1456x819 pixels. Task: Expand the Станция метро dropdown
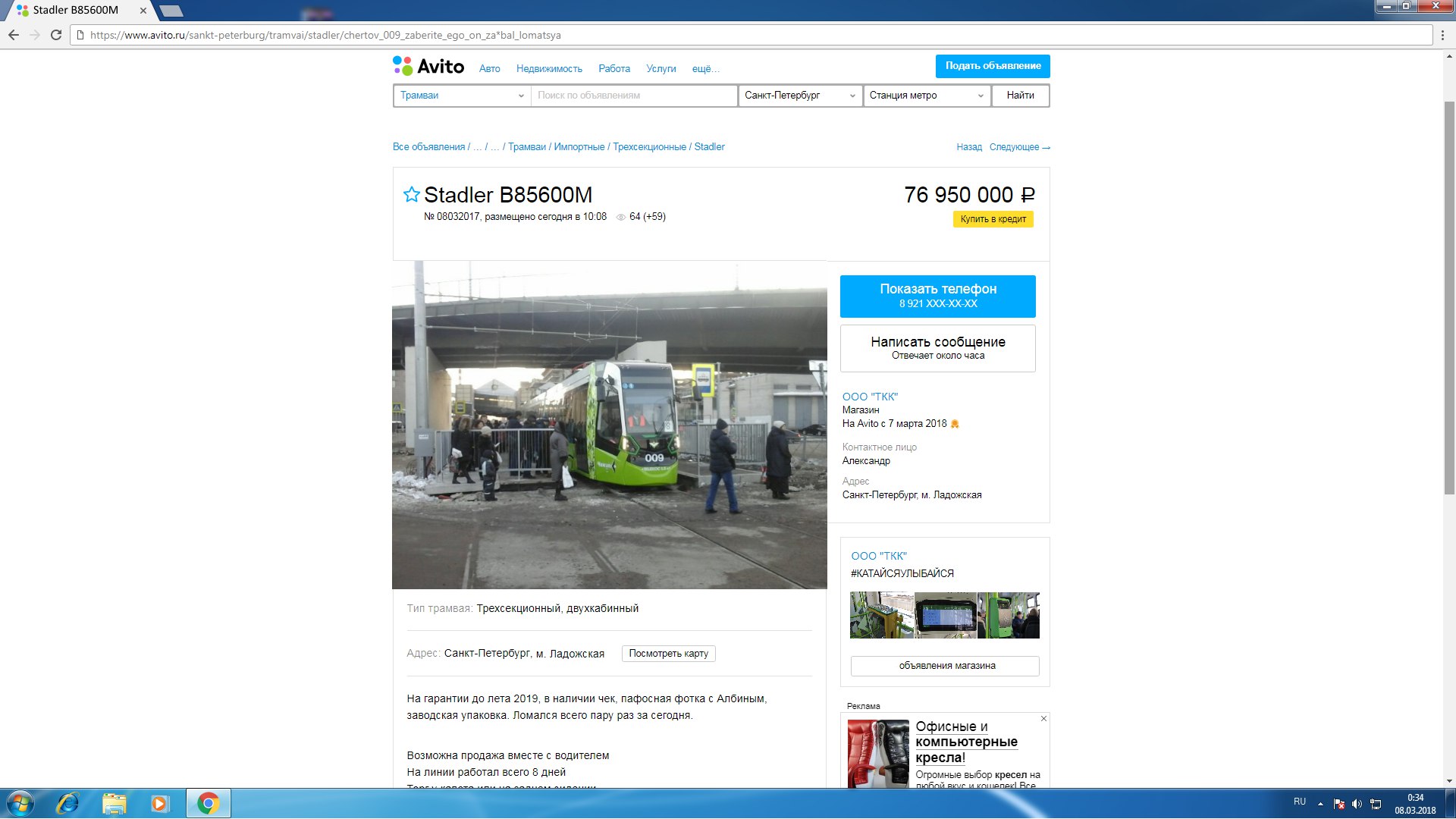coord(926,96)
